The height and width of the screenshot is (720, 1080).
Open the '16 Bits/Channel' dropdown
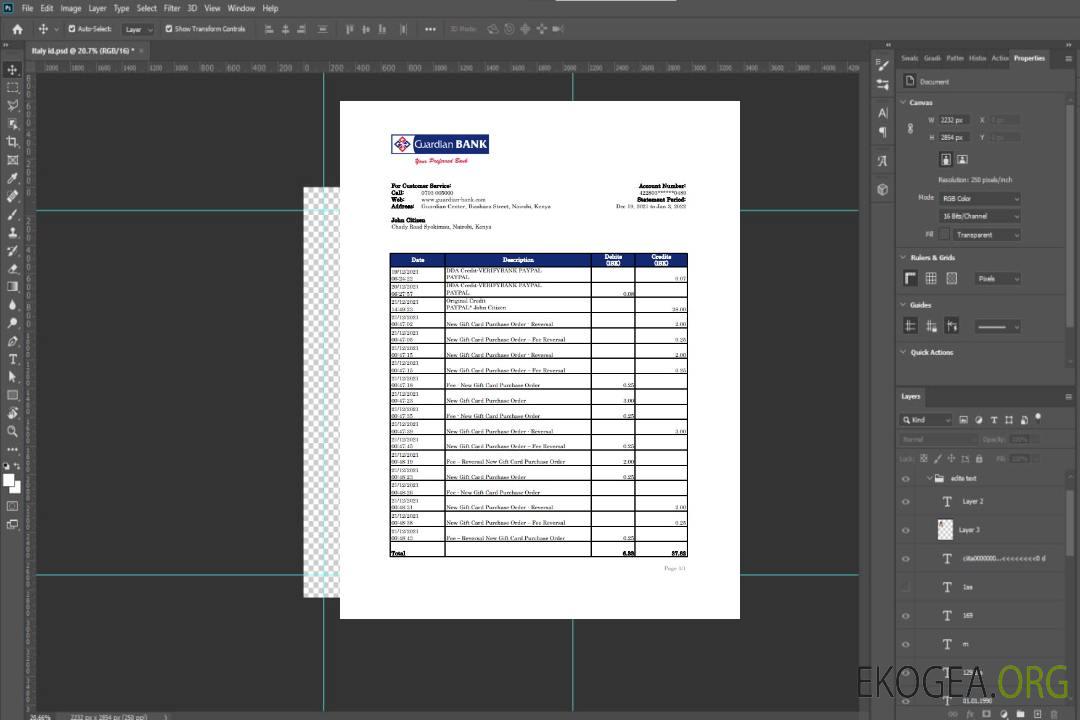(x=980, y=216)
